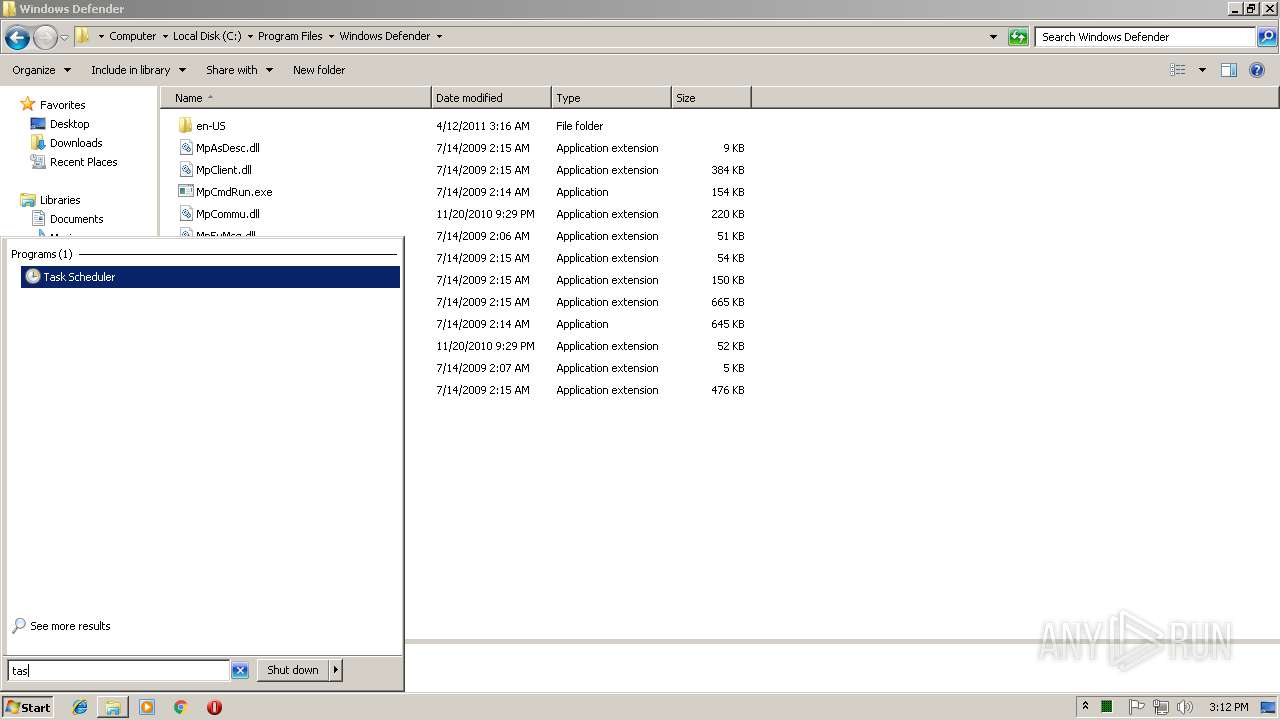
Task: Open address bar history dropdown
Action: [x=993, y=37]
